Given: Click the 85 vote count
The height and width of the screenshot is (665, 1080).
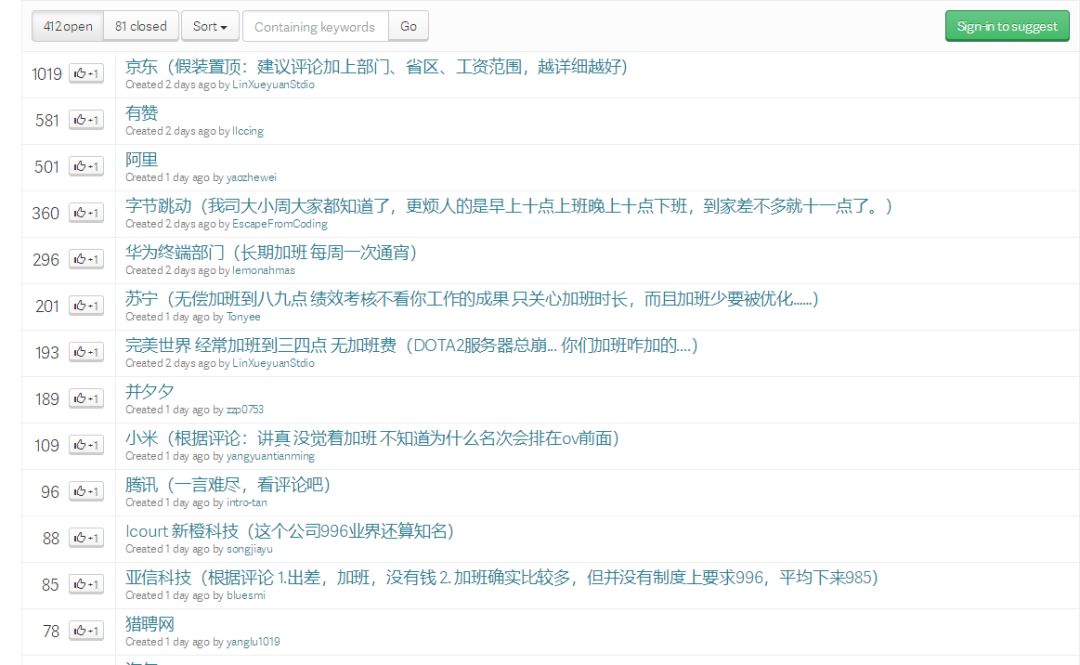Looking at the screenshot, I should [50, 585].
